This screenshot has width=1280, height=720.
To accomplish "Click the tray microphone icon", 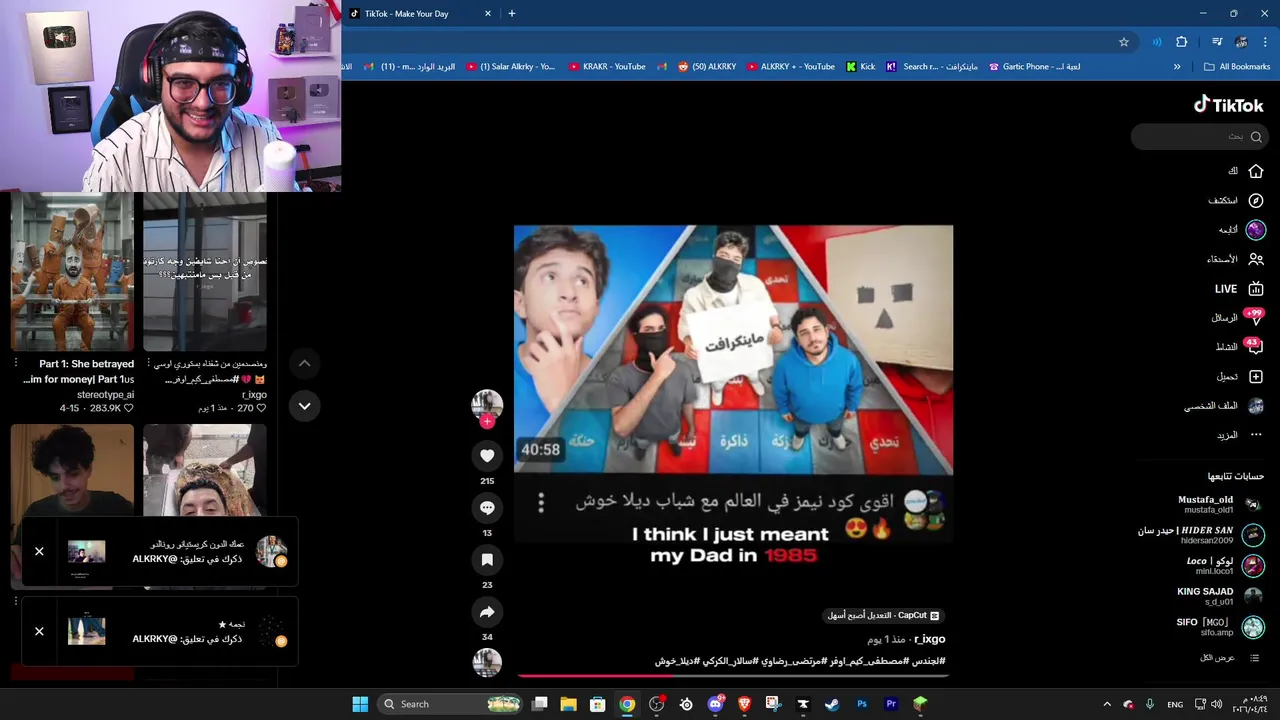I will tap(1150, 704).
